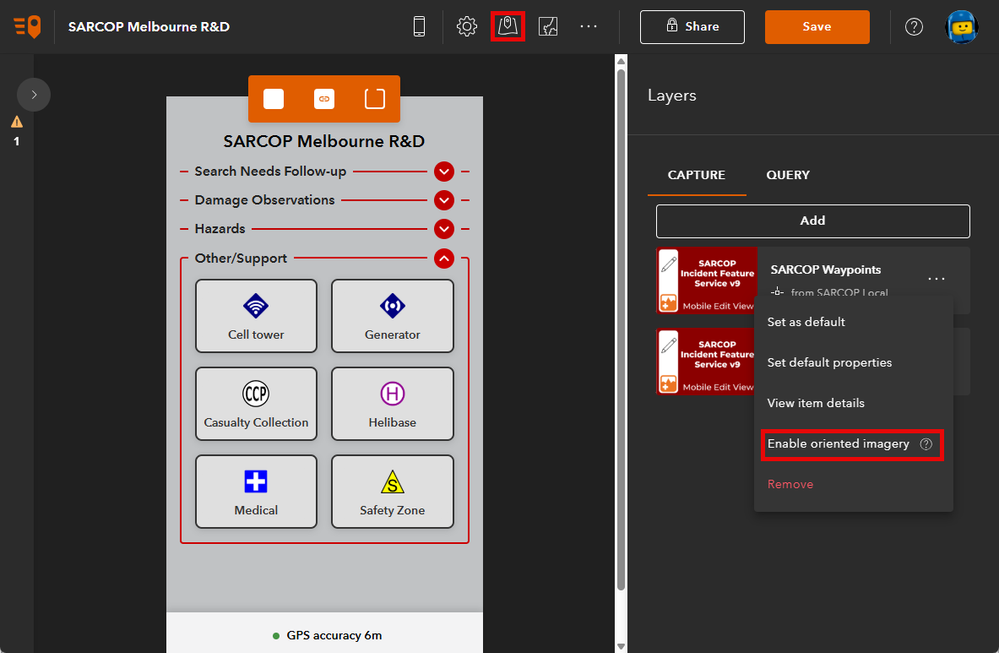
Task: Click the Layers panel heading
Action: 672,96
